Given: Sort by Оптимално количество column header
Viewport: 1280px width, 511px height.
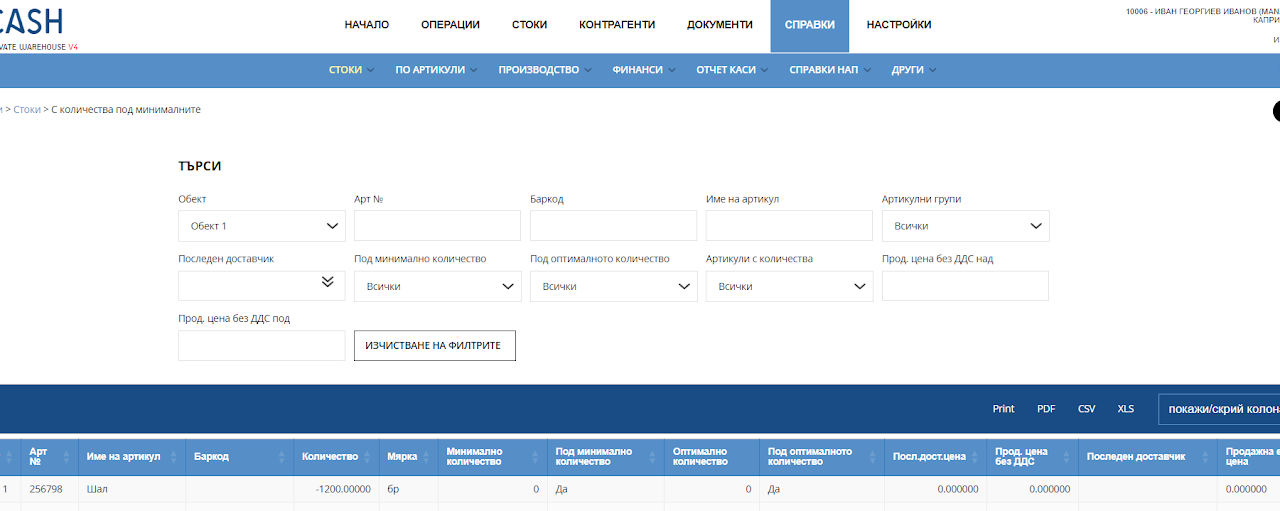Looking at the screenshot, I should tap(712, 456).
